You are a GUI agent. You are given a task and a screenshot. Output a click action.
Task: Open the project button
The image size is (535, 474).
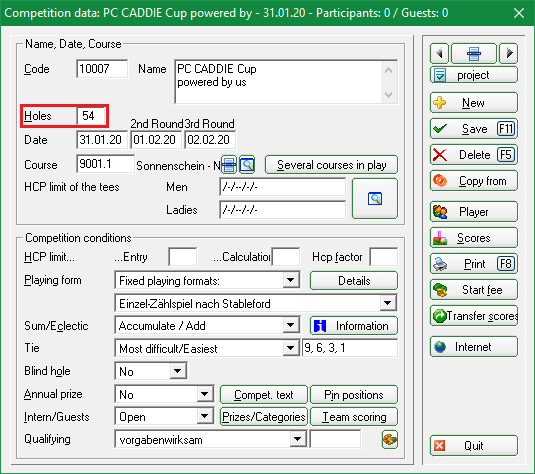474,75
